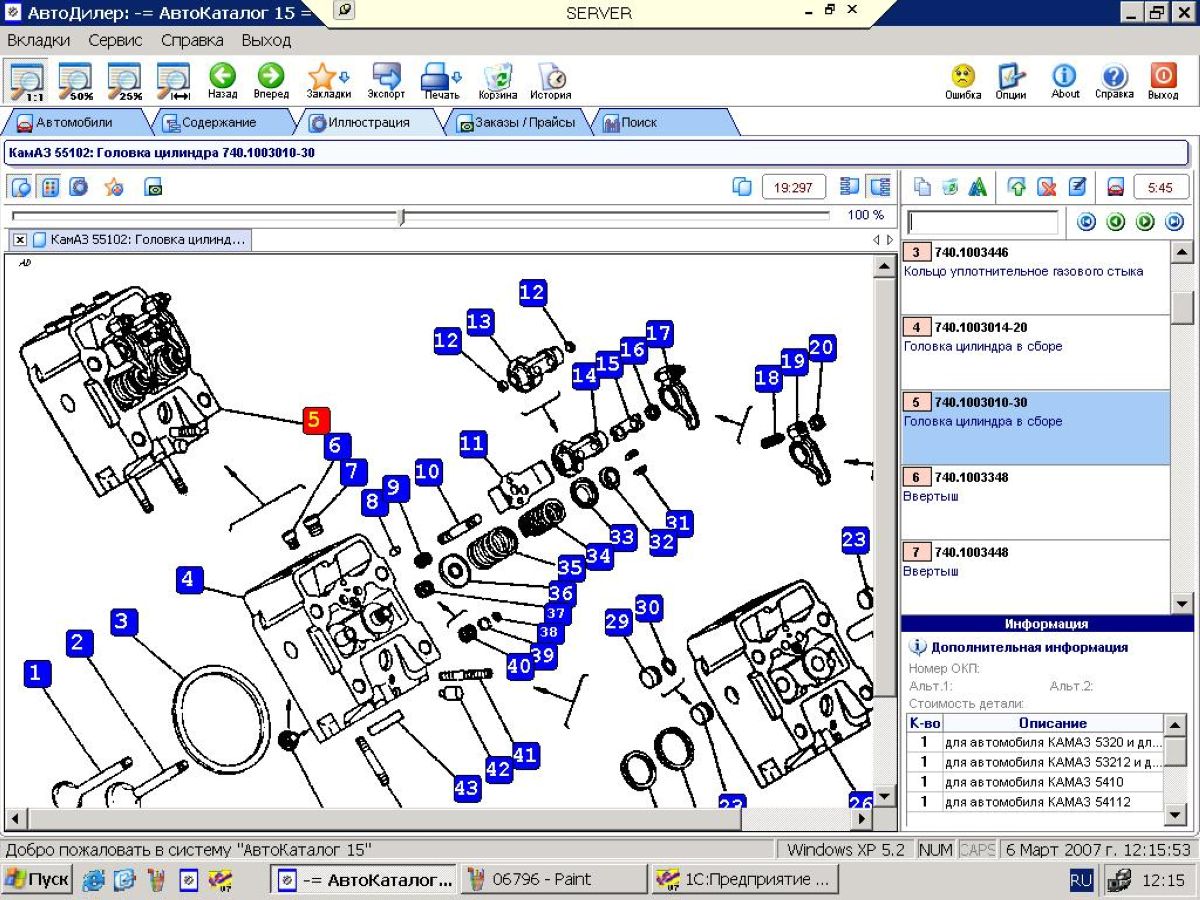Open the Корзина basket
This screenshot has width=1200, height=900.
coord(498,81)
